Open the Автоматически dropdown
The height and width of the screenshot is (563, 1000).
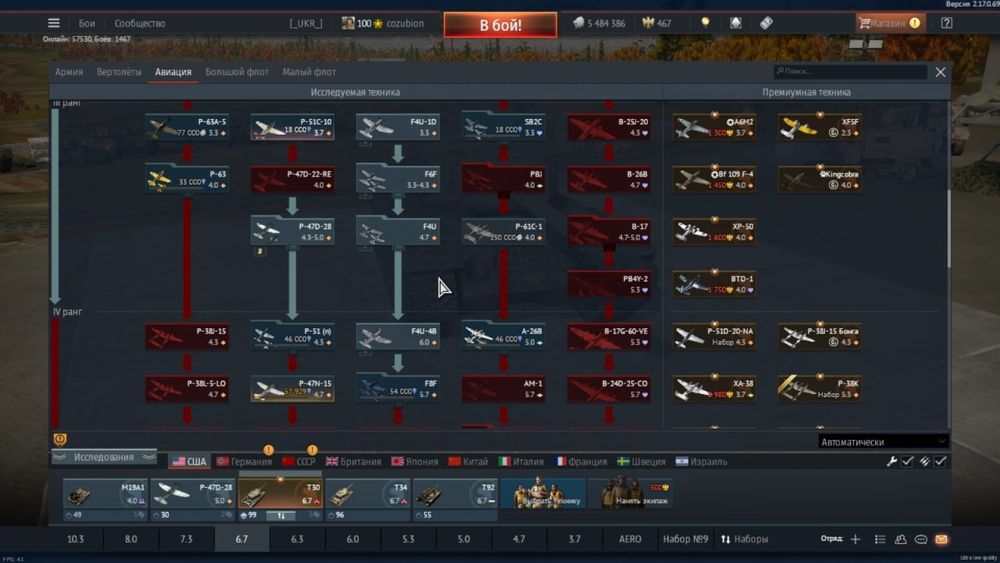(883, 441)
